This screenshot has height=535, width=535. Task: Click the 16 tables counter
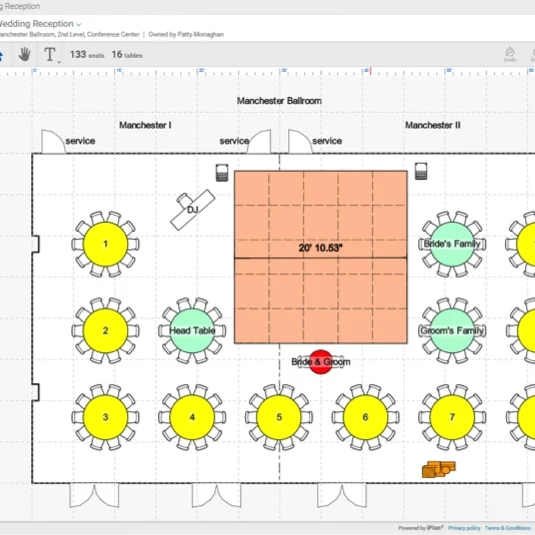pyautogui.click(x=127, y=55)
